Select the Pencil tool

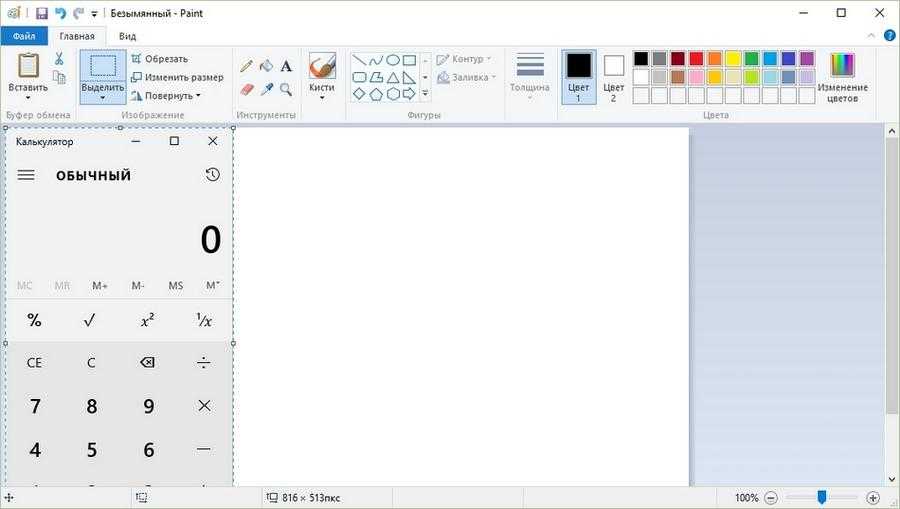[x=247, y=66]
